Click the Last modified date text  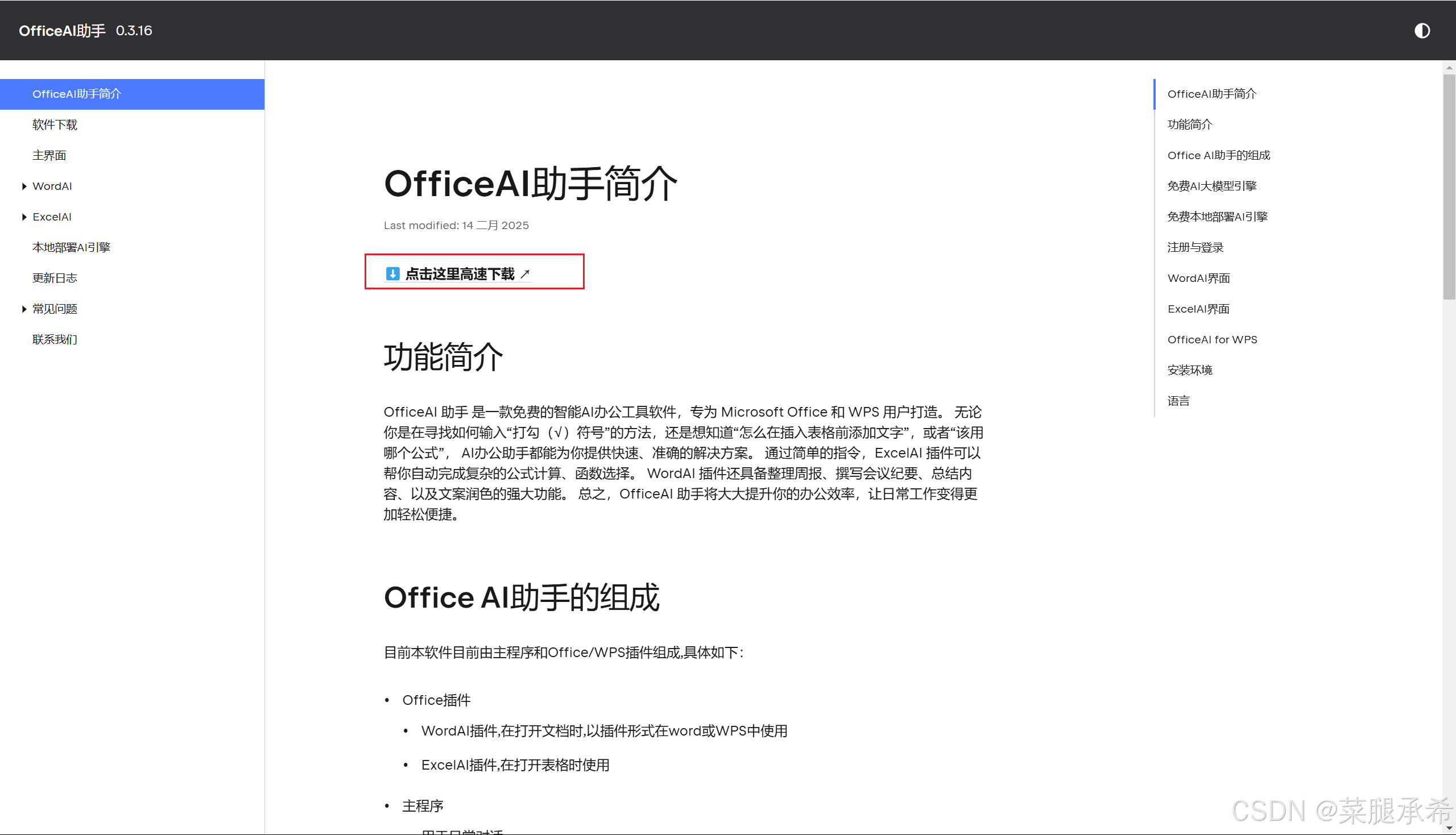click(x=456, y=226)
